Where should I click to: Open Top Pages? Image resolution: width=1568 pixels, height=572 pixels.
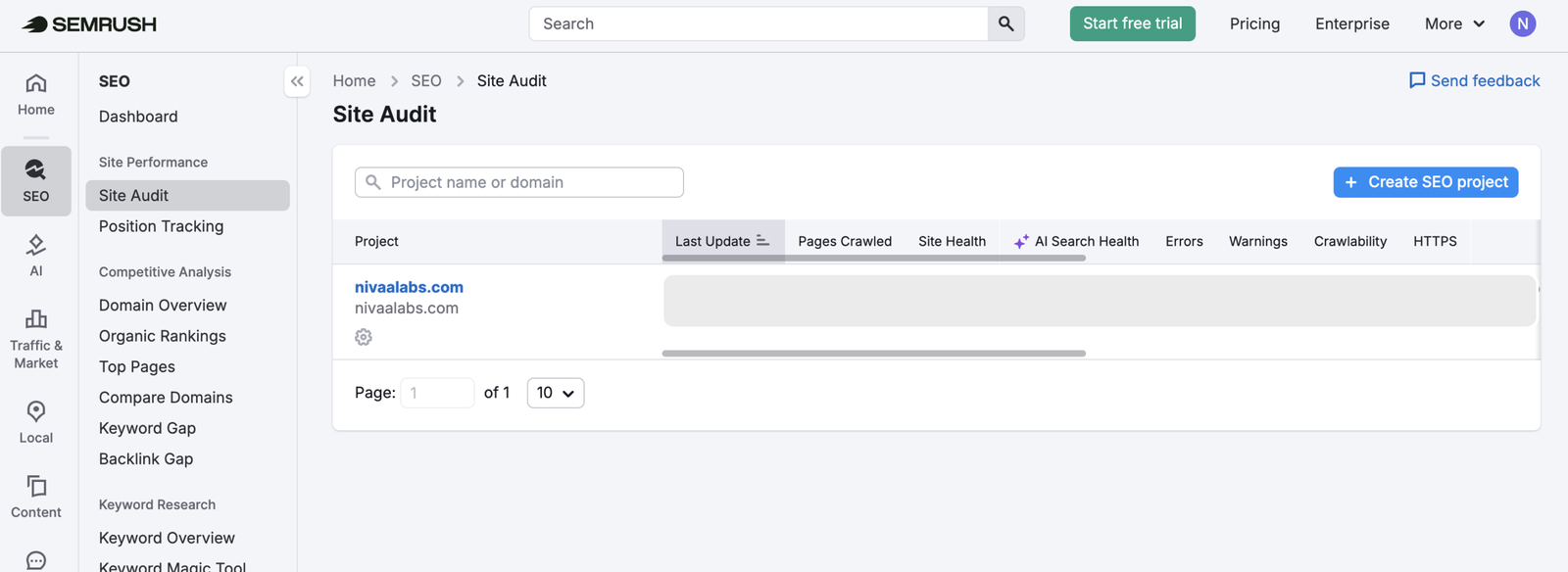click(137, 366)
